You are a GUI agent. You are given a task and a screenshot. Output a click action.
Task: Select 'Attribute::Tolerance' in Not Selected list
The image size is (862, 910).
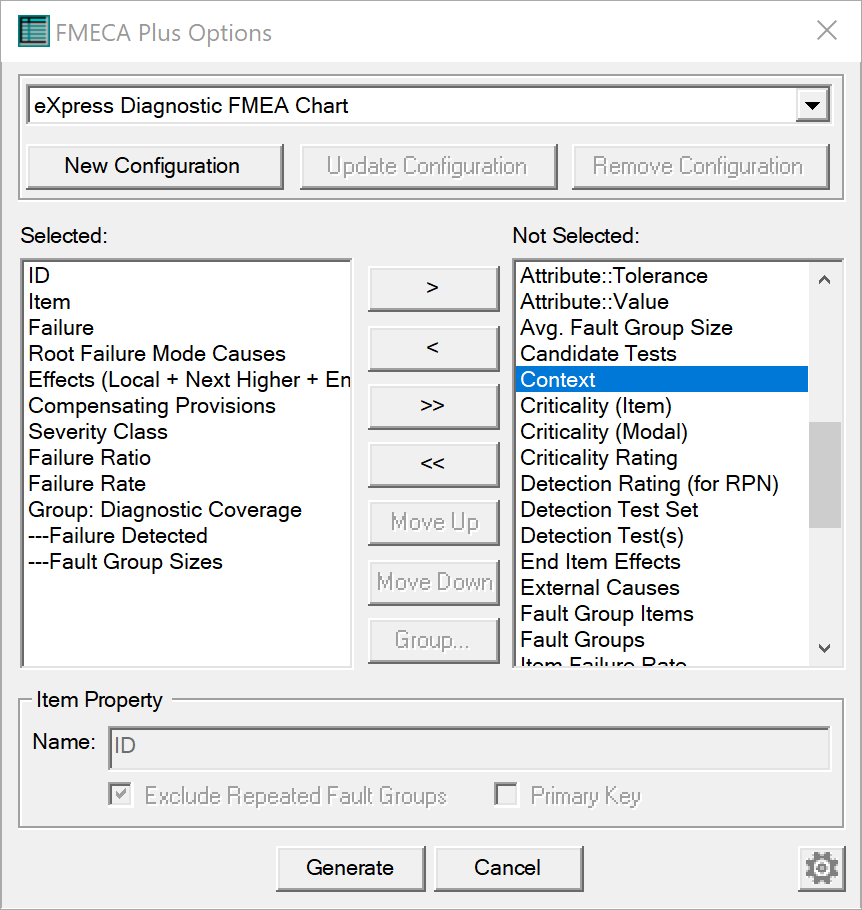tap(662, 276)
